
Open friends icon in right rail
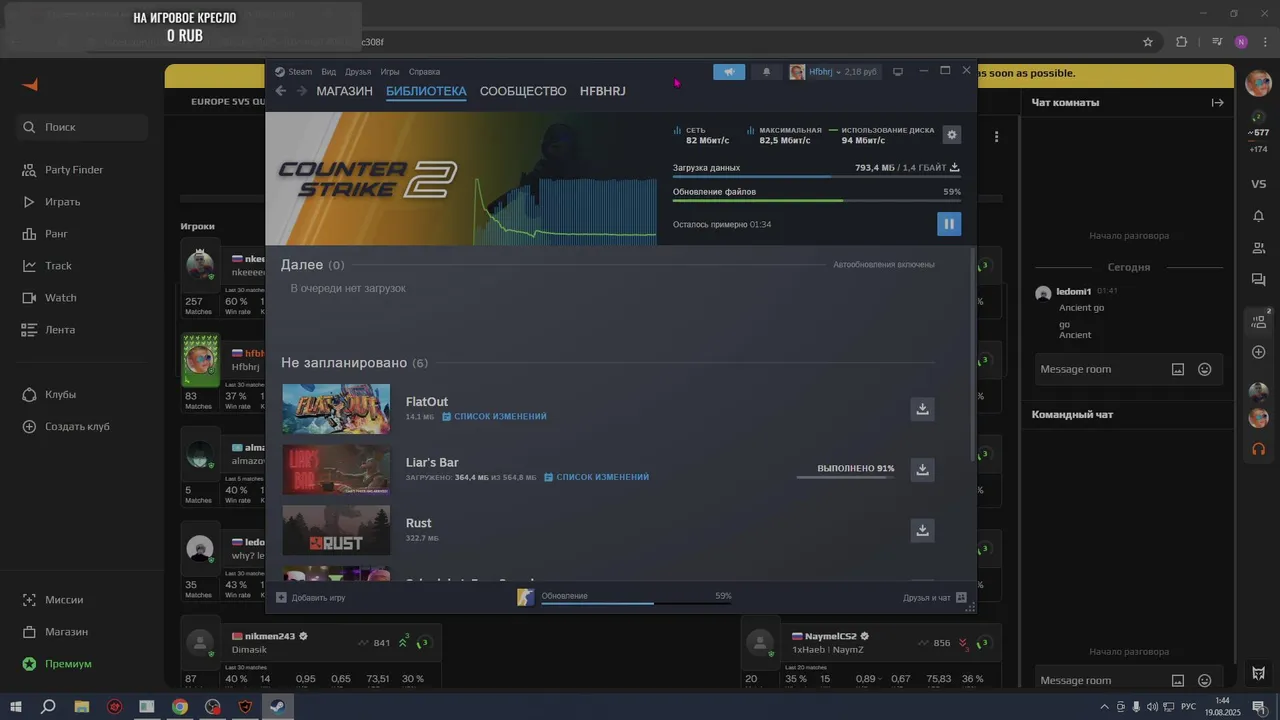tap(1259, 248)
